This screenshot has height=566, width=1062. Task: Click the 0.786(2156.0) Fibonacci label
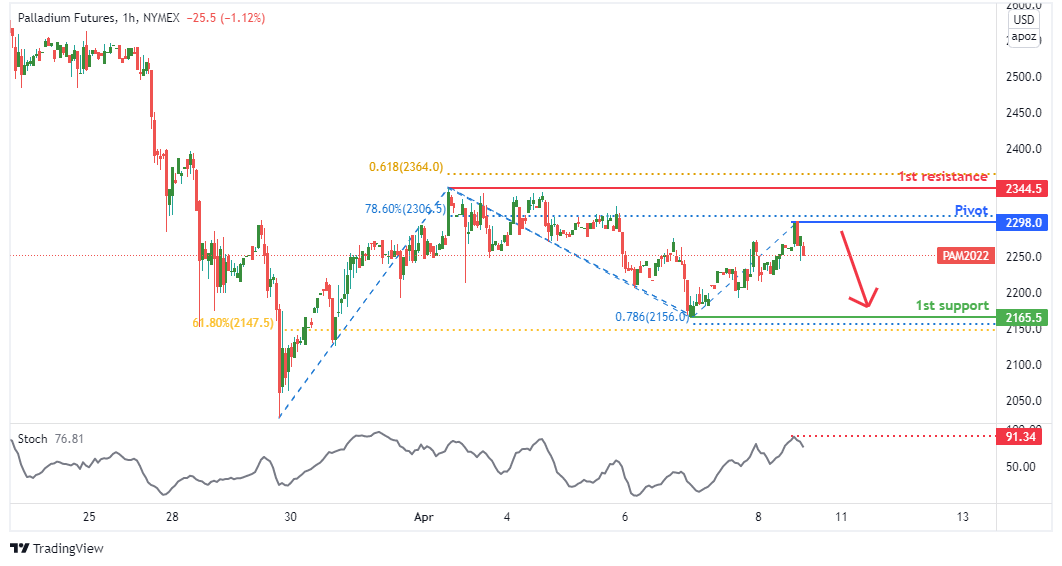coord(652,317)
